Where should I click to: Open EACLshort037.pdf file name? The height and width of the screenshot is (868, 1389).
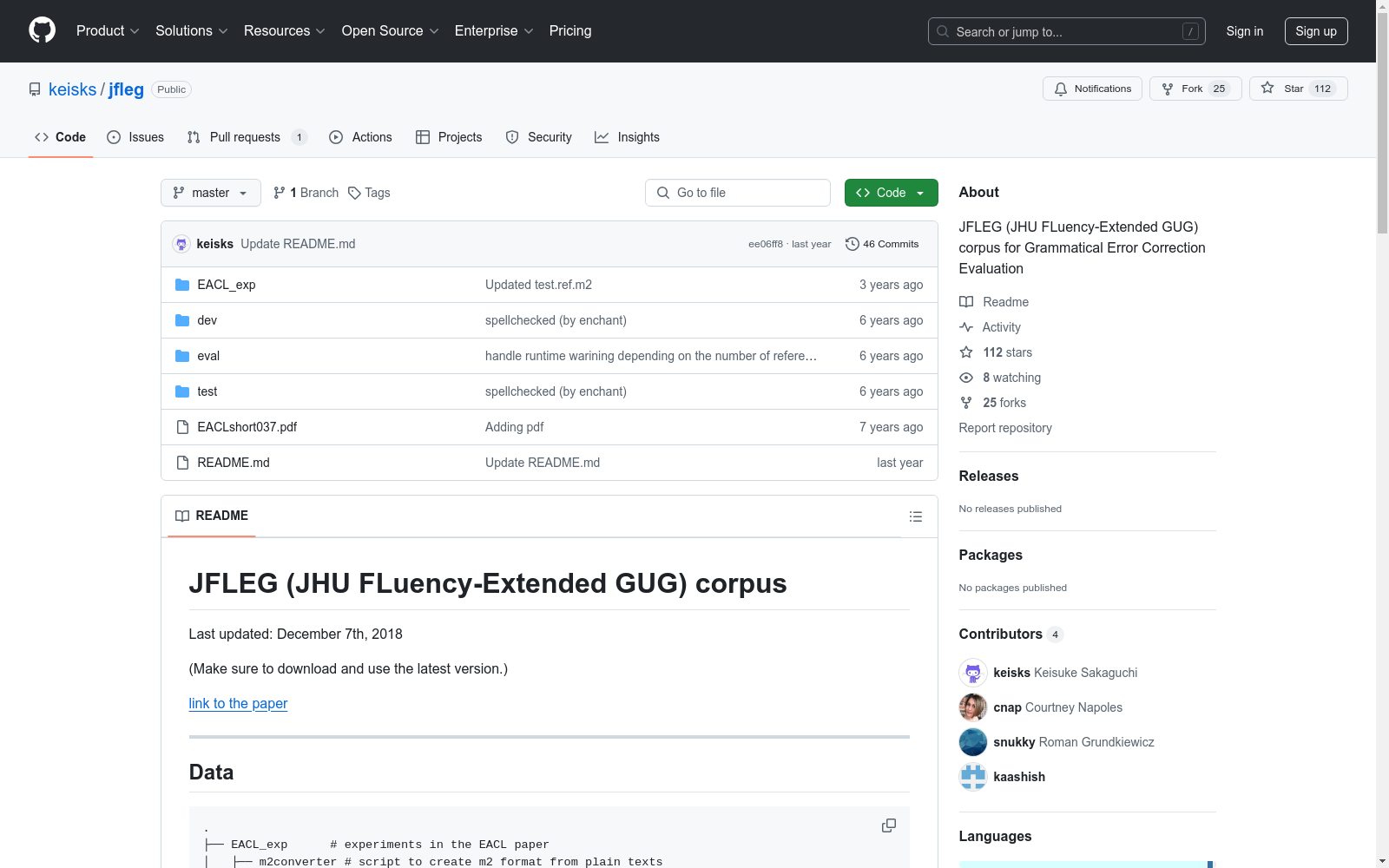[247, 427]
